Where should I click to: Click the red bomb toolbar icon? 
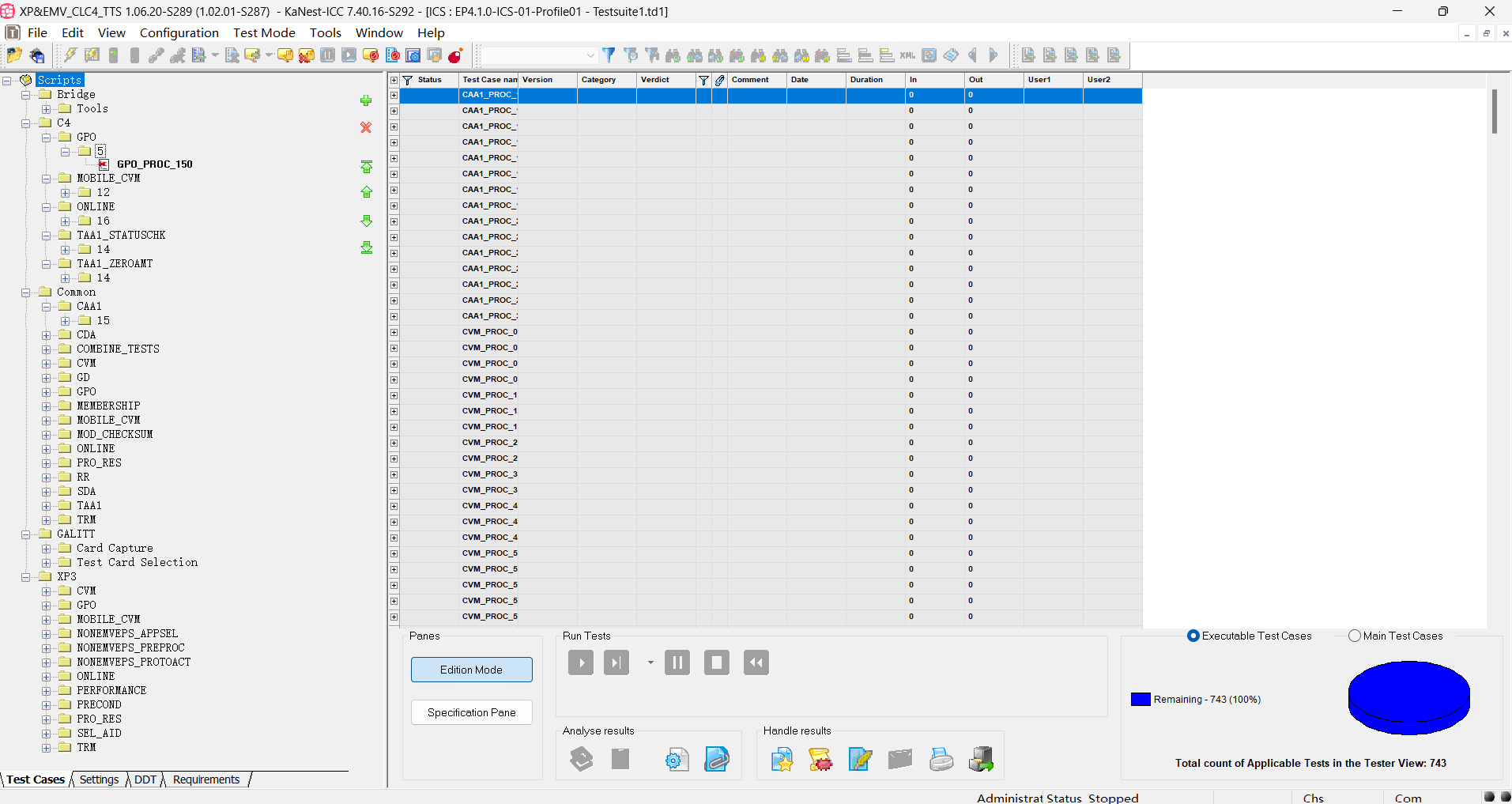click(x=455, y=55)
